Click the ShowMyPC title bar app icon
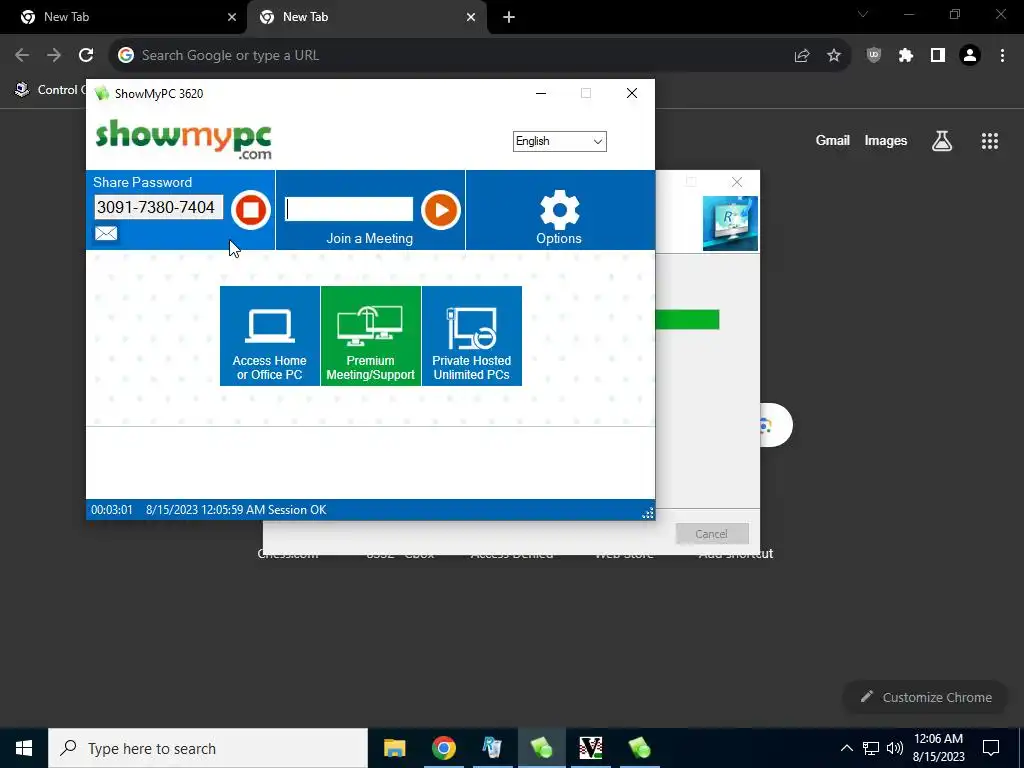Screen dimensions: 1024x768 point(101,93)
